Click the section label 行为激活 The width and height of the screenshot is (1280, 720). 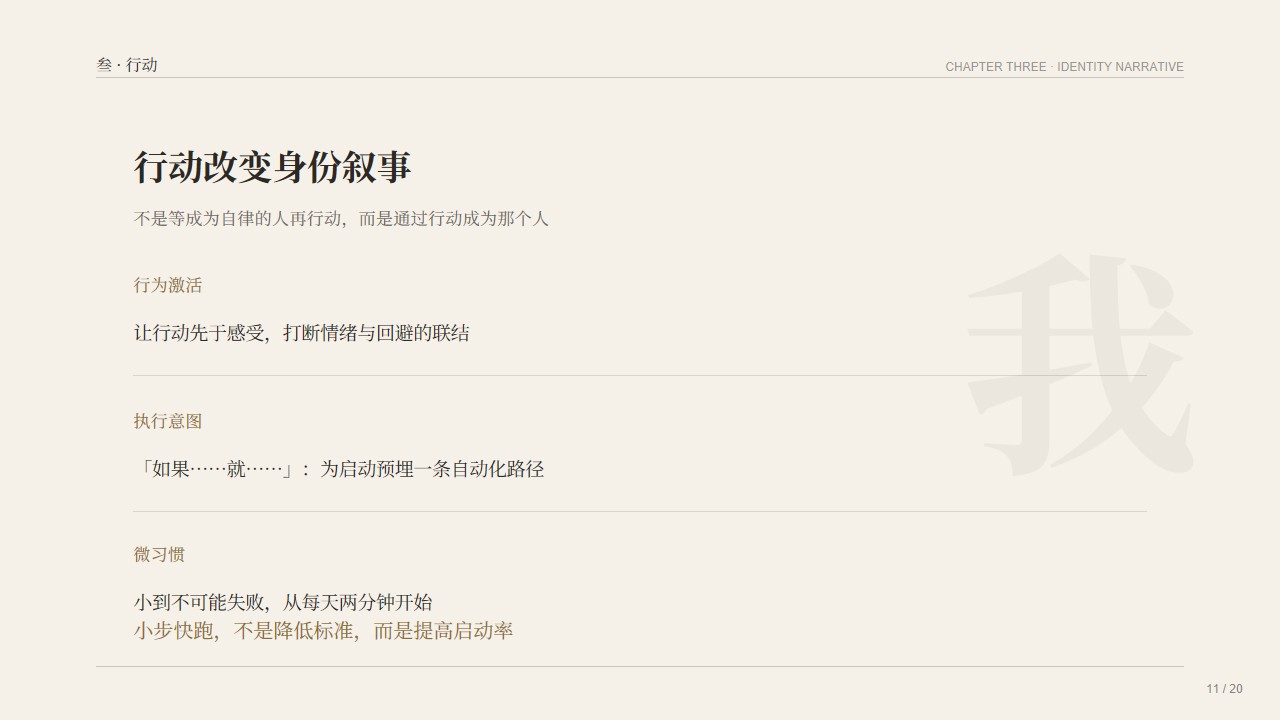168,285
